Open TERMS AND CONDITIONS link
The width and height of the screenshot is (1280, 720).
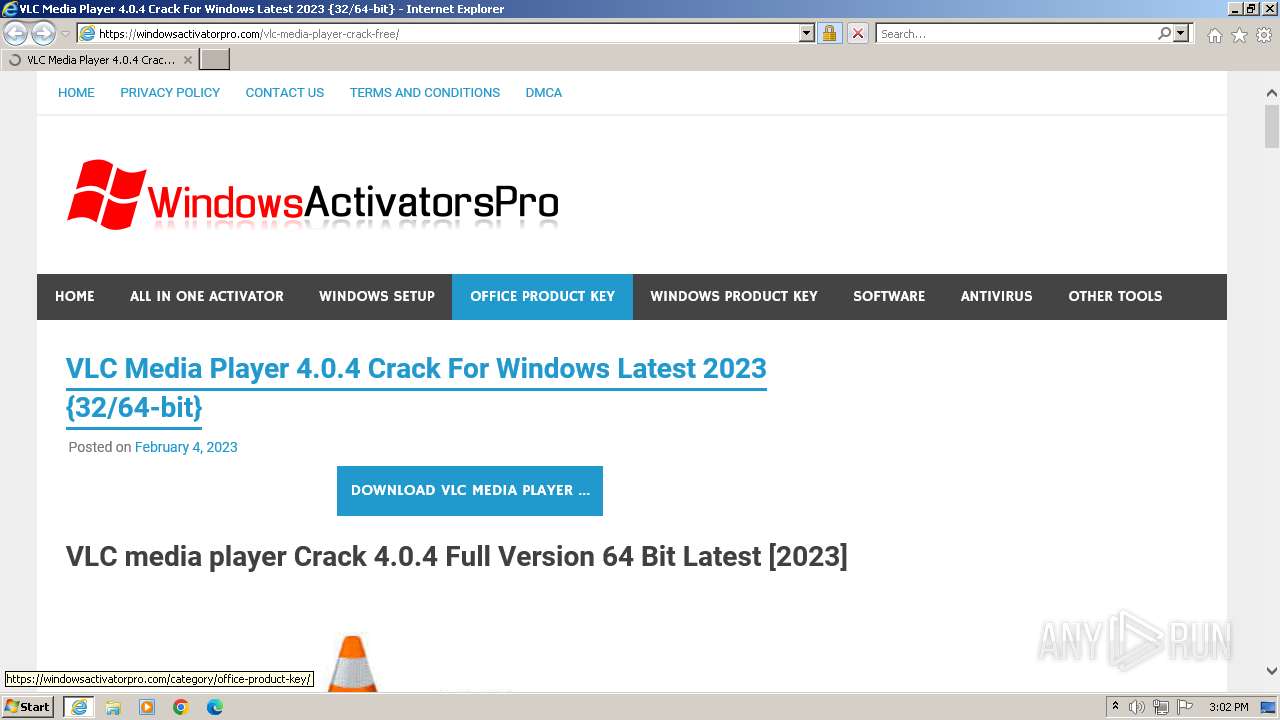coord(425,92)
